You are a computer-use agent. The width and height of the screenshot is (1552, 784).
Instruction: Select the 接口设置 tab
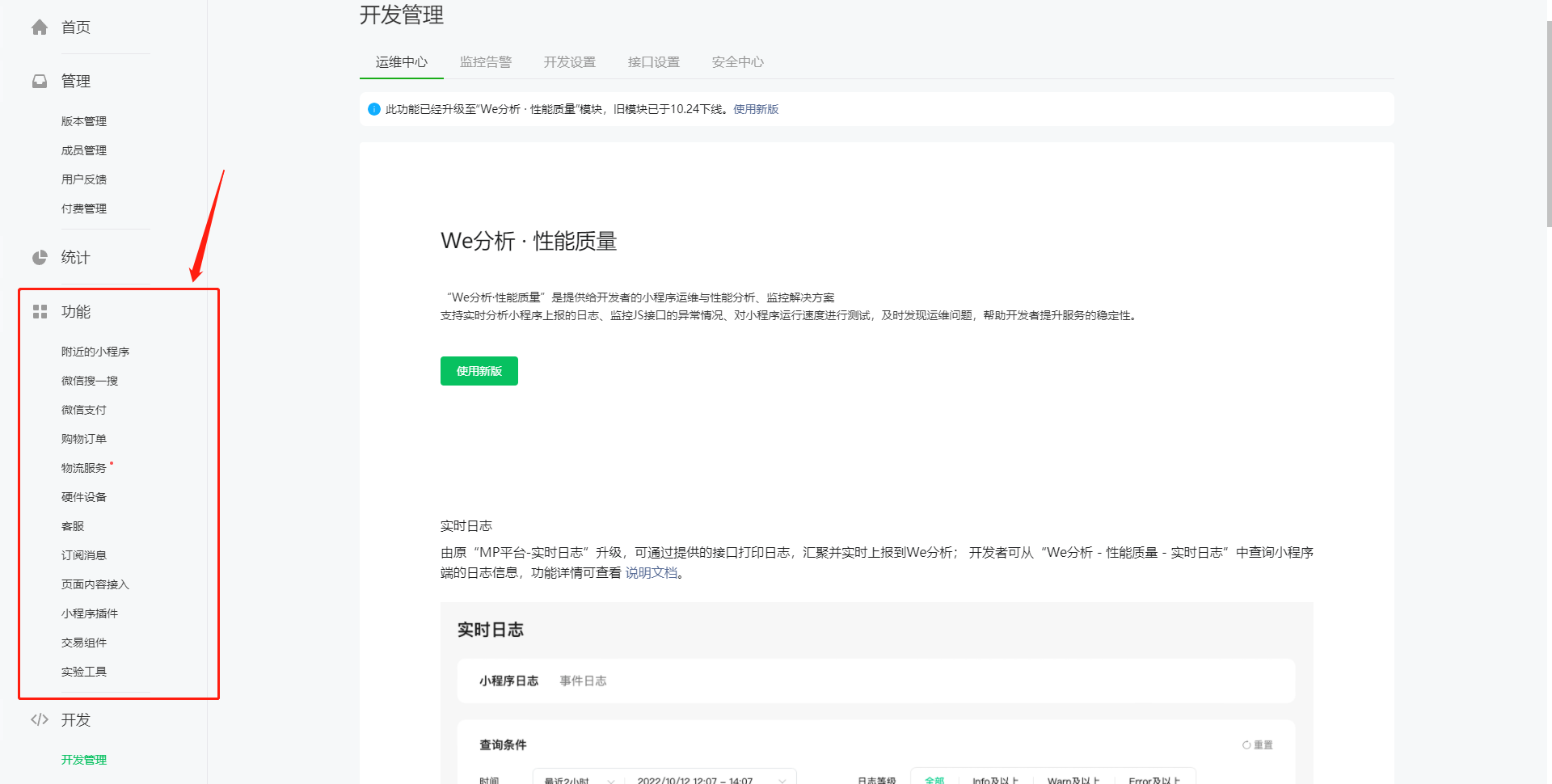tap(654, 62)
